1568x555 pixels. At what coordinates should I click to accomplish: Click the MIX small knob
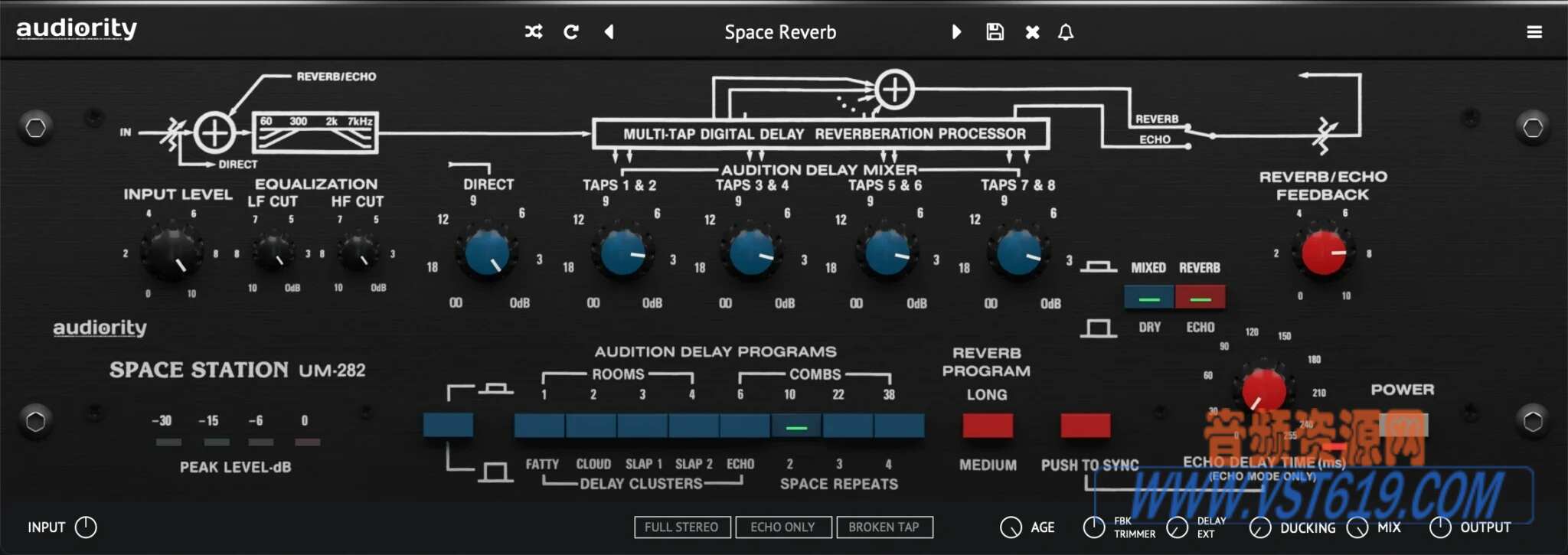[x=1357, y=527]
